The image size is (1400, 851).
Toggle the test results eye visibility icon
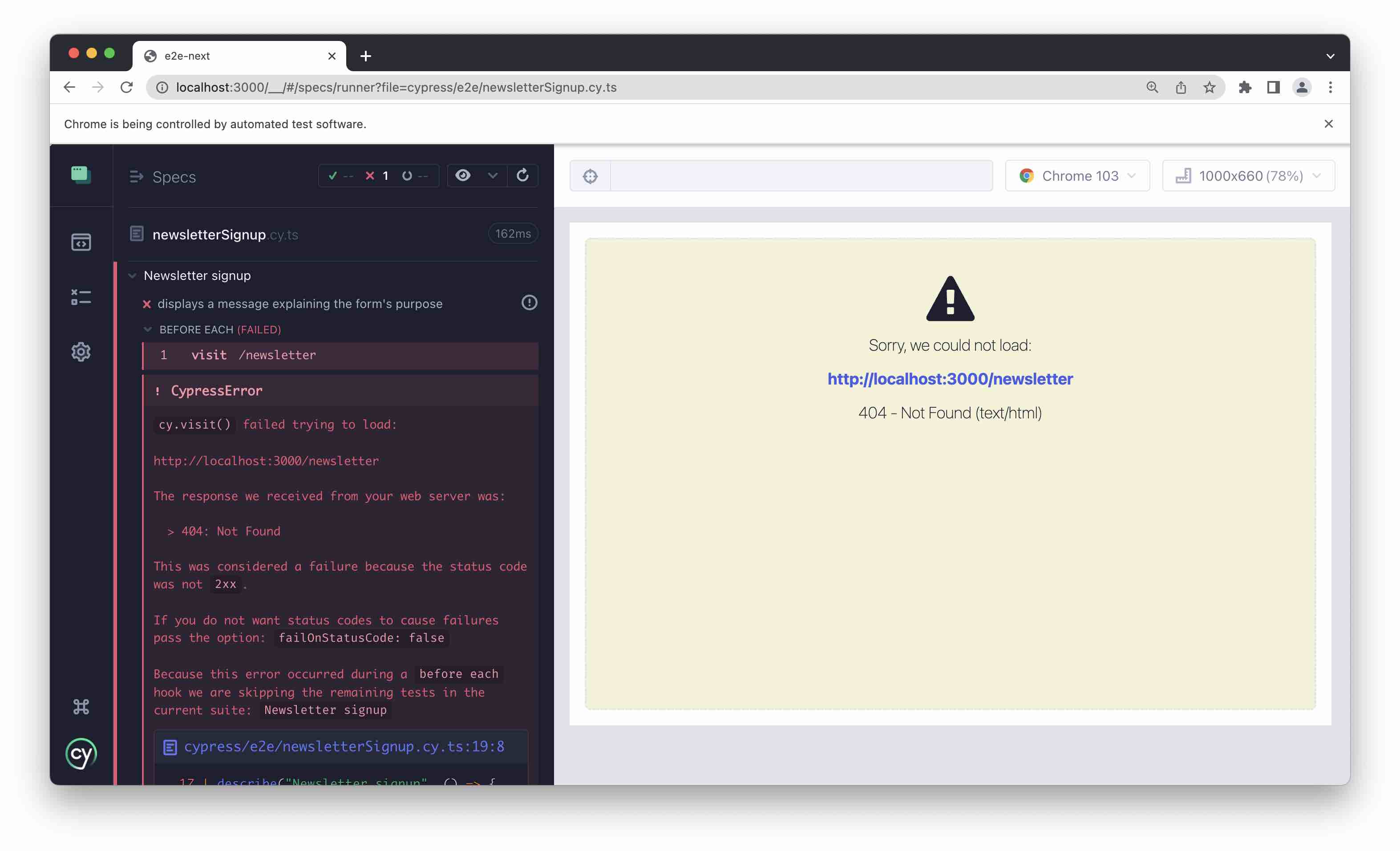click(462, 175)
